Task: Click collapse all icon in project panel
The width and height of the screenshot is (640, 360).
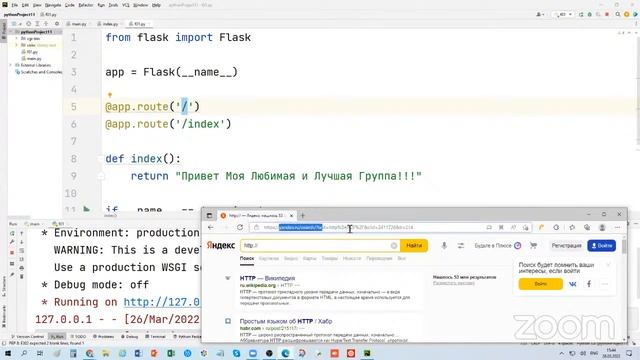Action: click(x=46, y=24)
